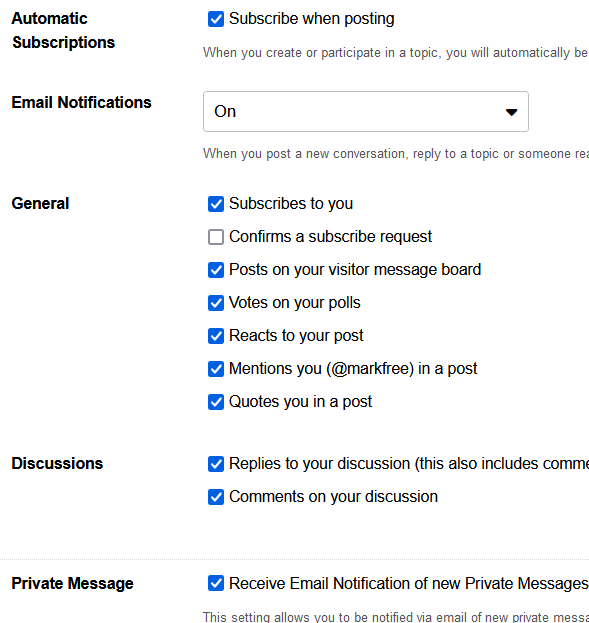Click the Email Notifications dropdown arrow
Viewport: 589px width, 623px height.
click(x=511, y=112)
